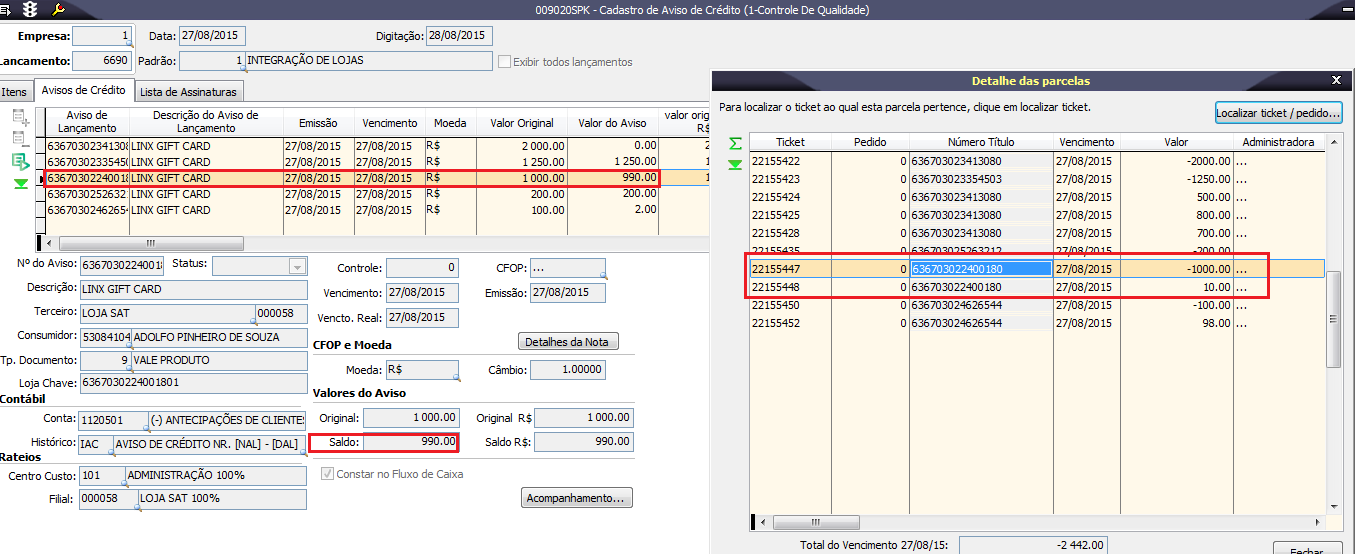
Task: Click the credit grid horizontal scrollbar
Action: tap(150, 243)
